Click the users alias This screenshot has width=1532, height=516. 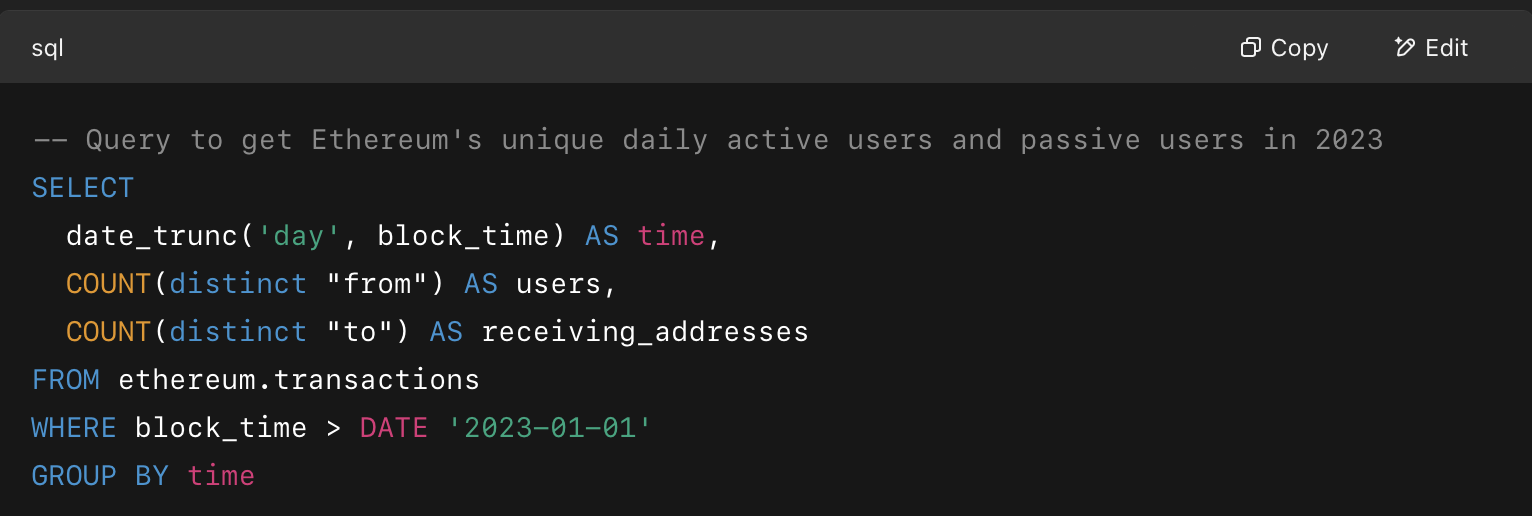(x=558, y=284)
